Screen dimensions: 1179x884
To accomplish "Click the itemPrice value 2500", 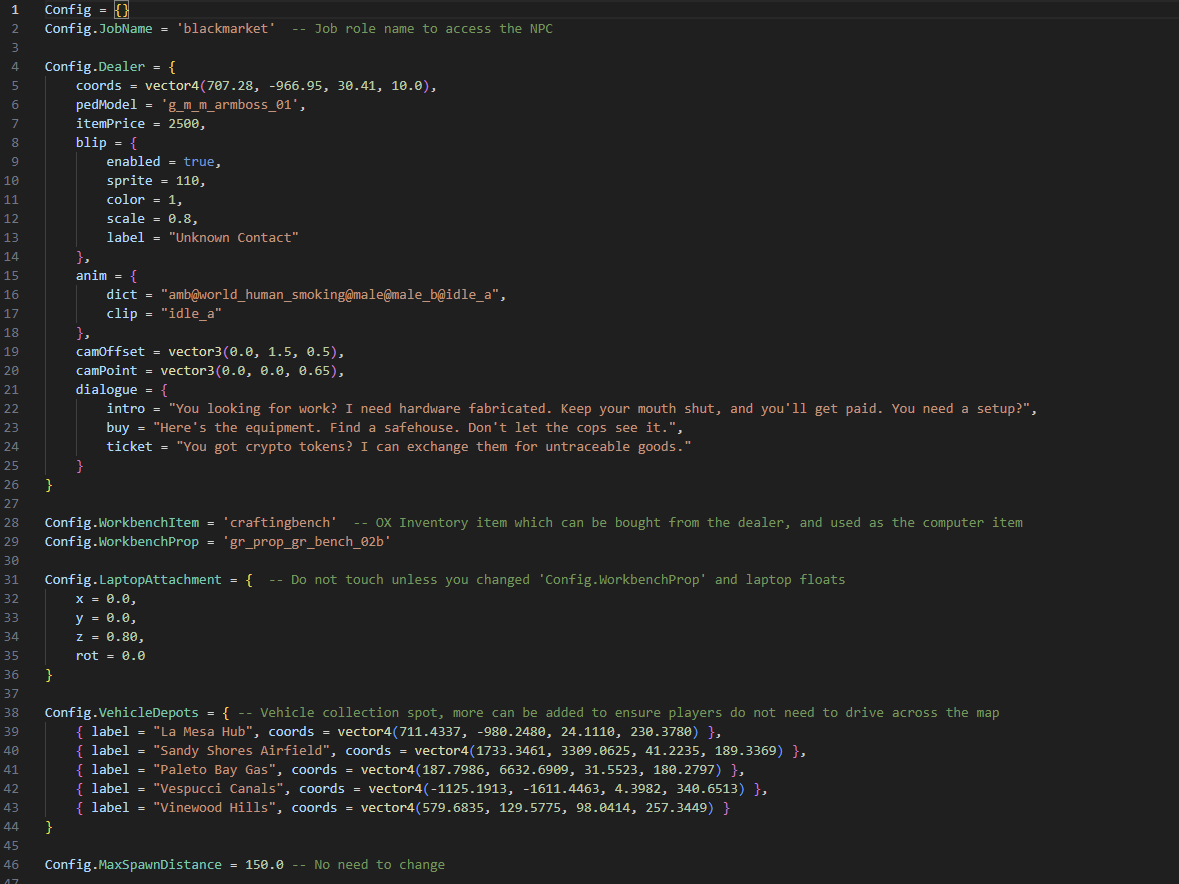I will [x=183, y=124].
